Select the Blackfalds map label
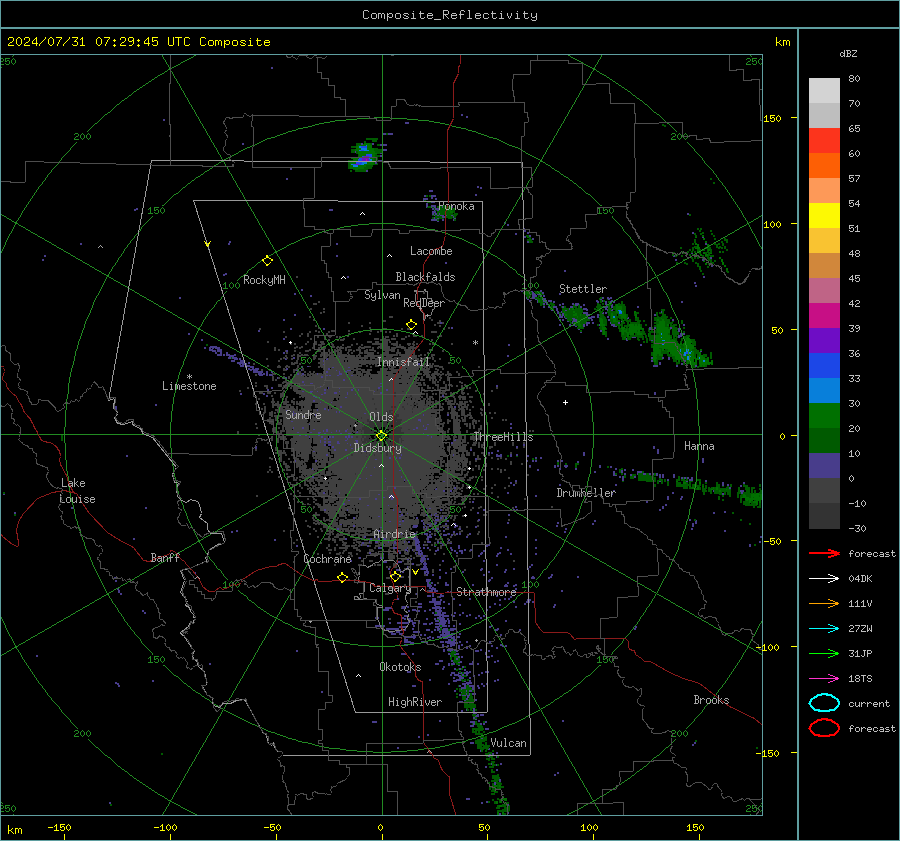The height and width of the screenshot is (841, 900). click(x=425, y=277)
